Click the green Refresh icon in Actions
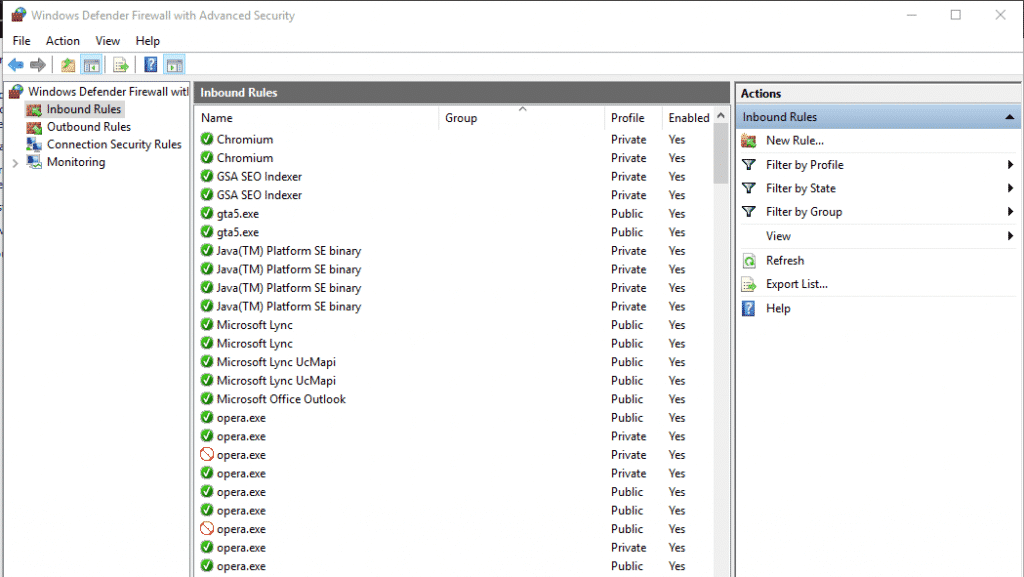Image resolution: width=1024 pixels, height=577 pixels. pos(749,261)
